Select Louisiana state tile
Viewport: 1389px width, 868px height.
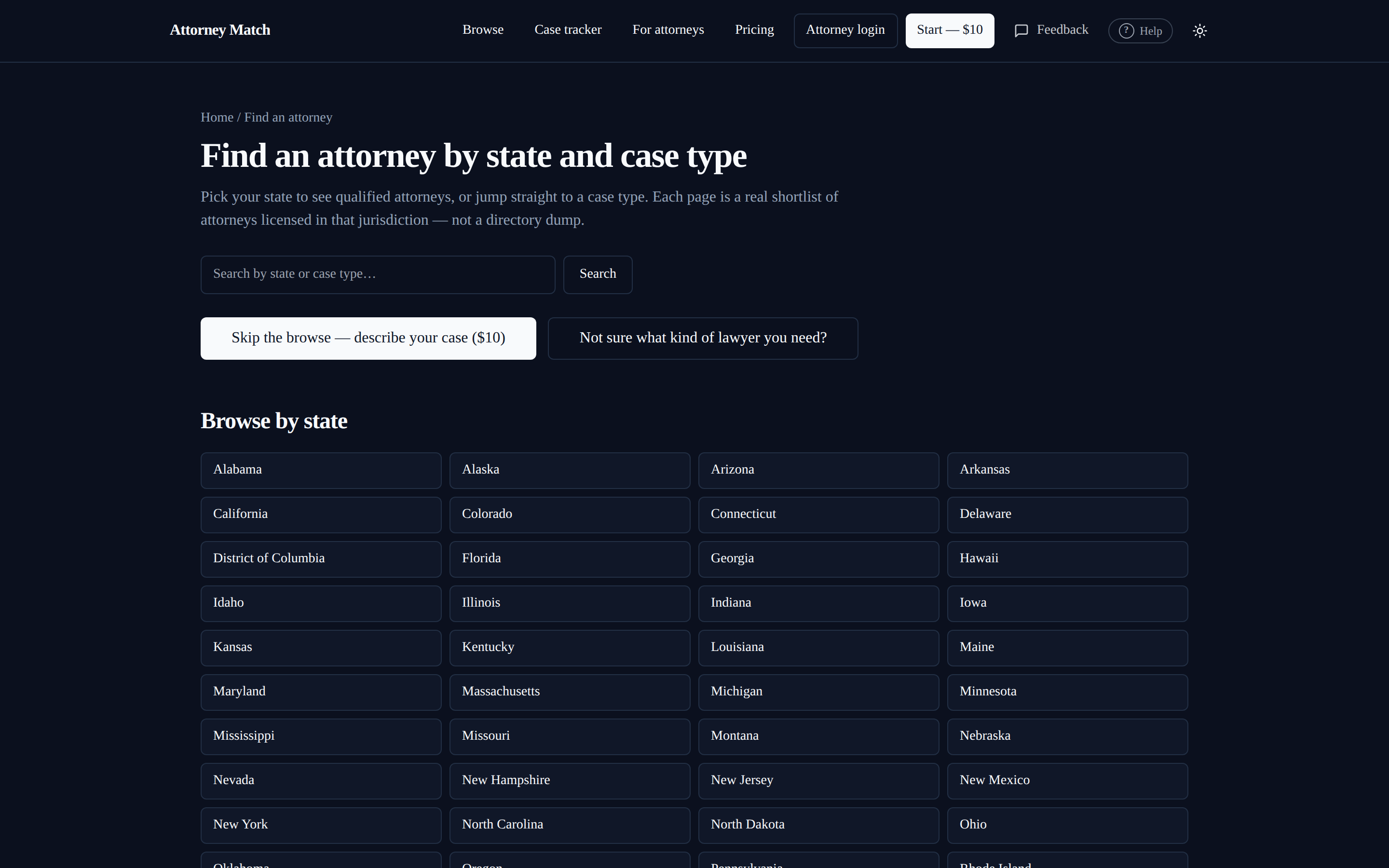point(818,648)
